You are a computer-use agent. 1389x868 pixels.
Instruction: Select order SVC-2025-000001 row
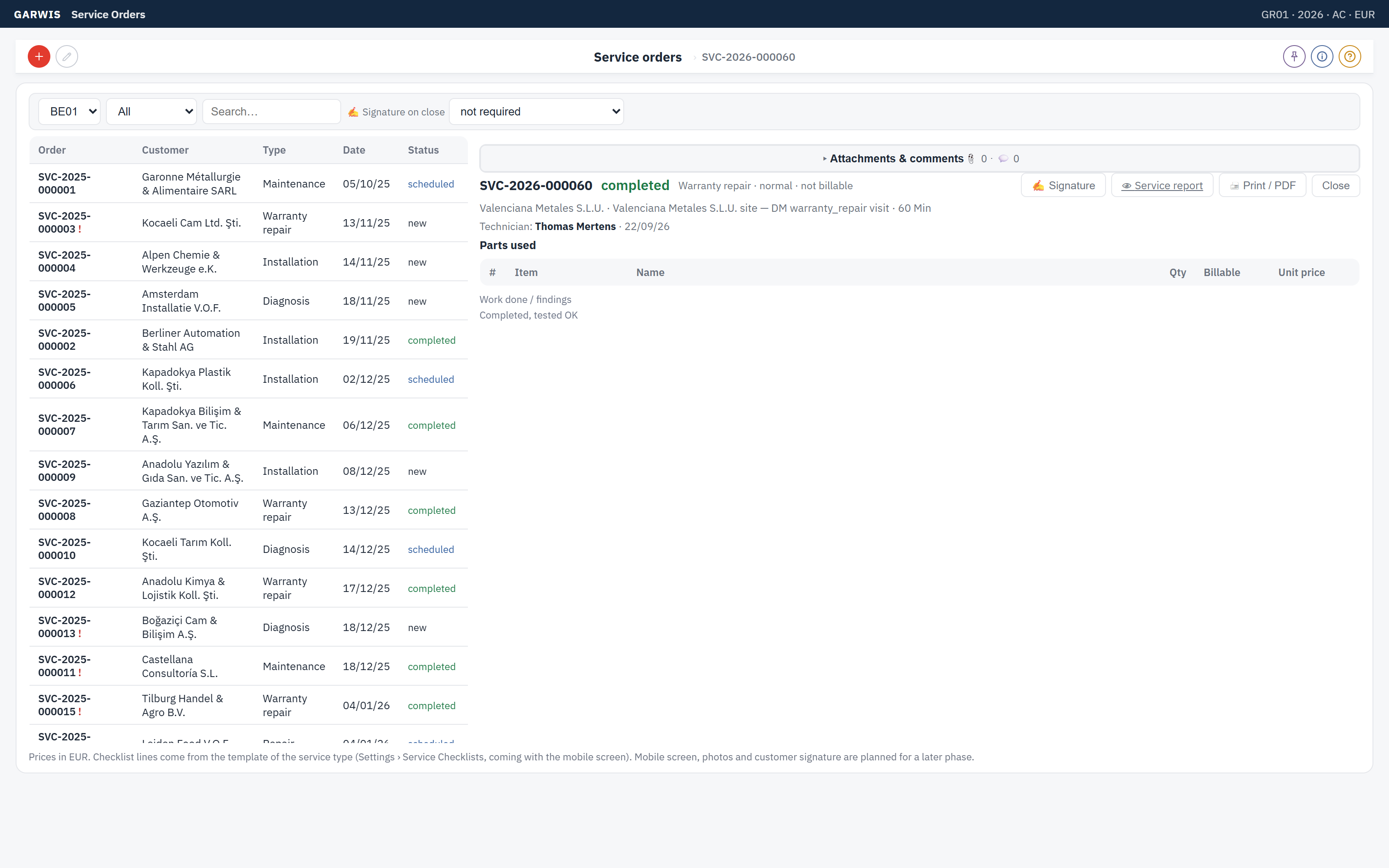249,184
